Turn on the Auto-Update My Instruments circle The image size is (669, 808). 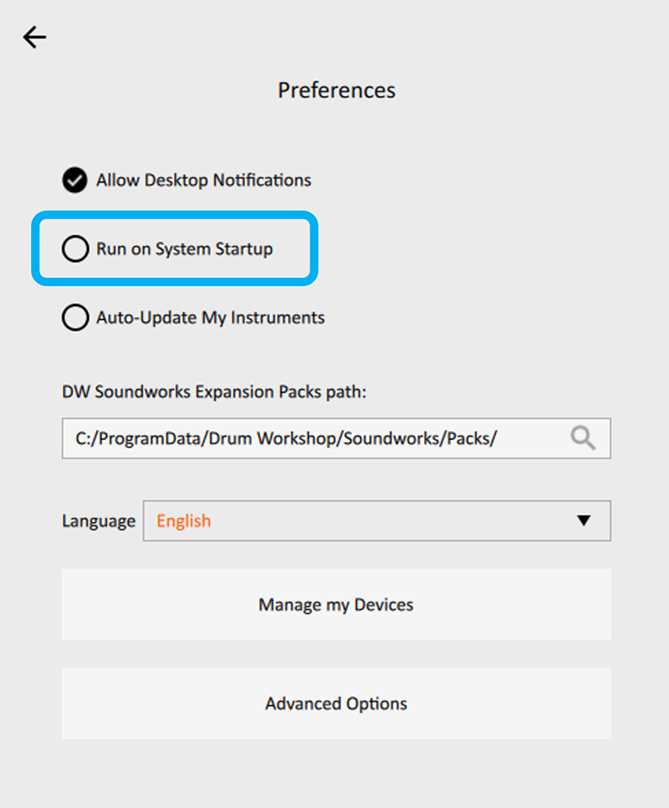75,317
